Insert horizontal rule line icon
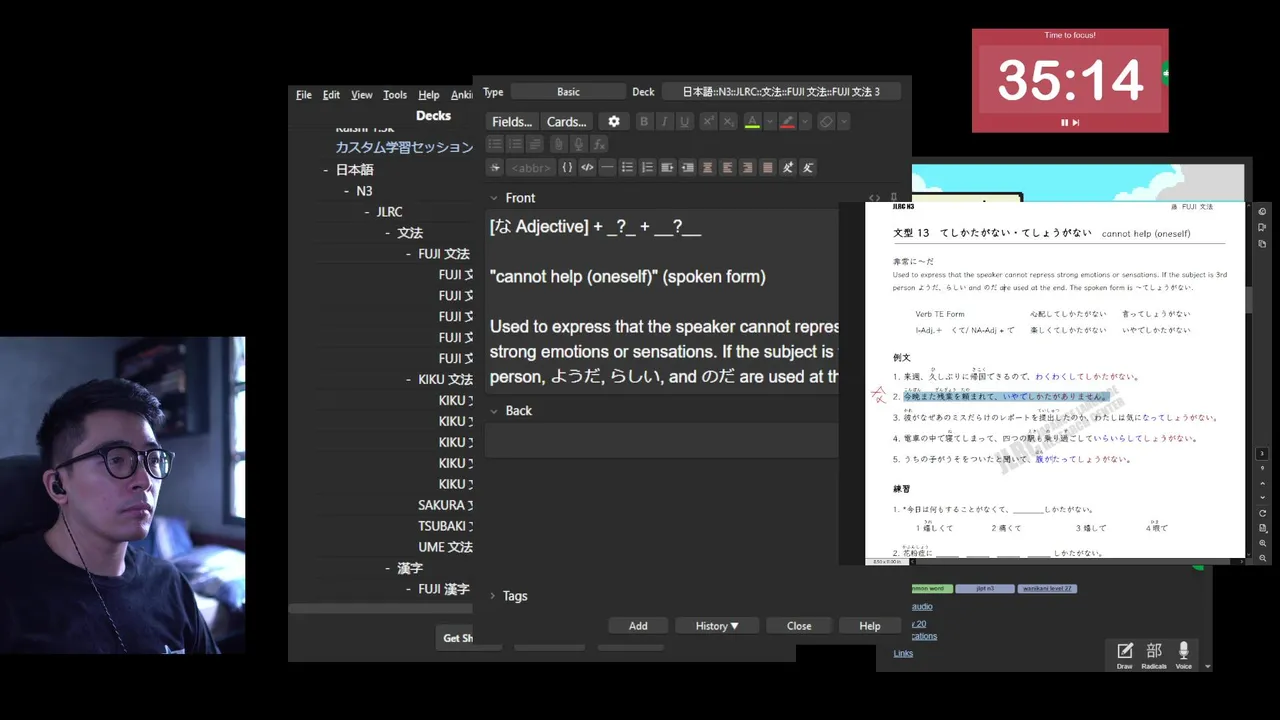 point(607,167)
